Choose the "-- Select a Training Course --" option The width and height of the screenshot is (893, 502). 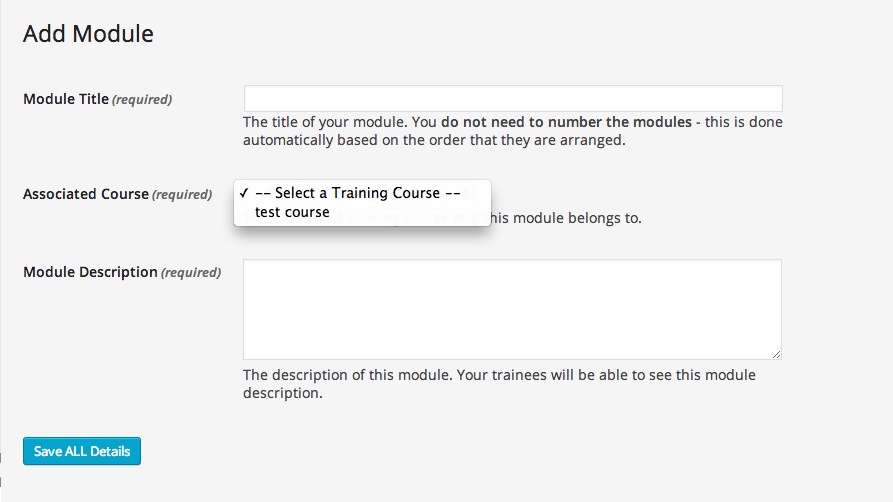click(x=357, y=193)
